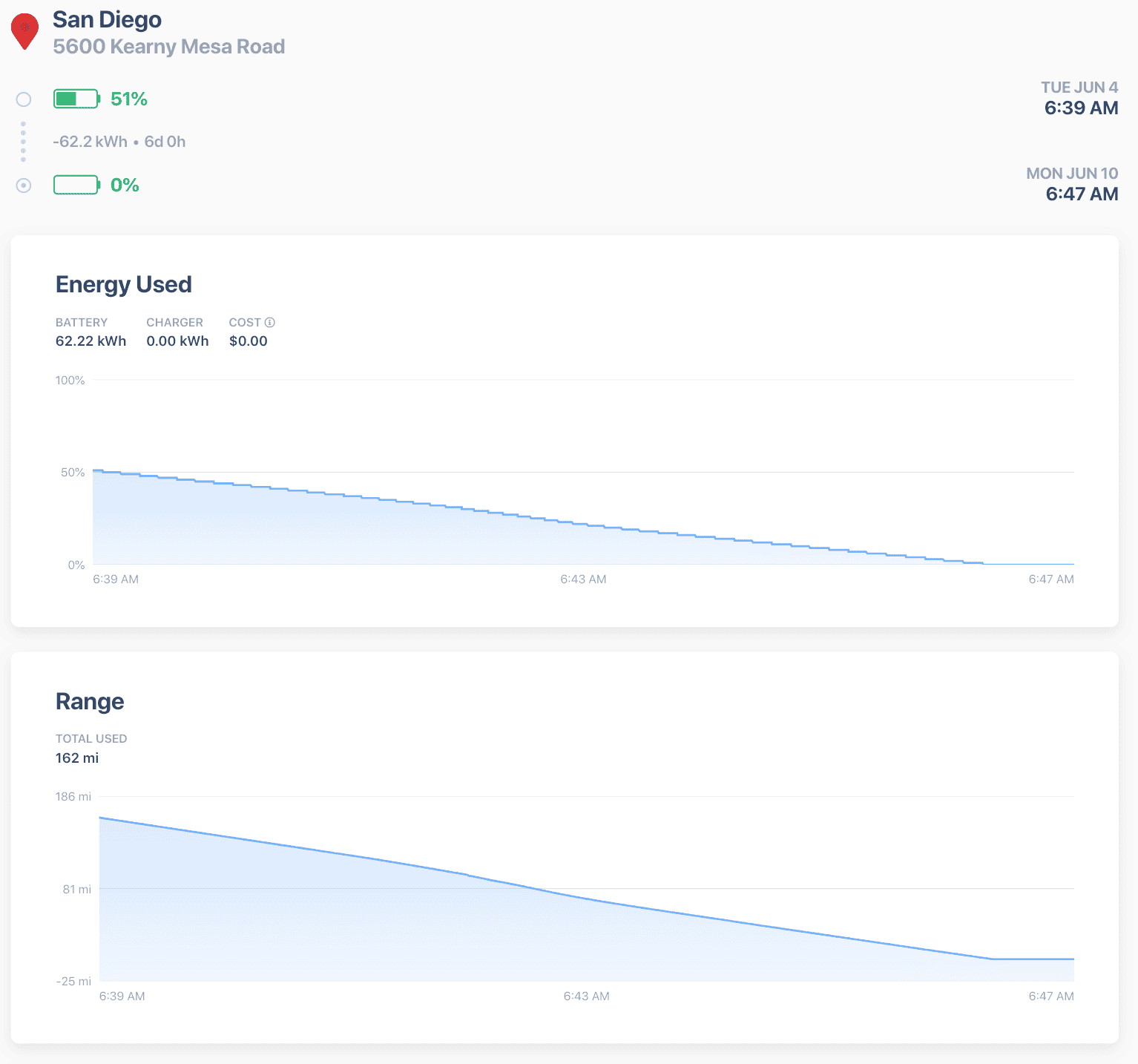
Task: Select the MON JUN 10 6:47 AM timestamp
Action: (x=1072, y=184)
